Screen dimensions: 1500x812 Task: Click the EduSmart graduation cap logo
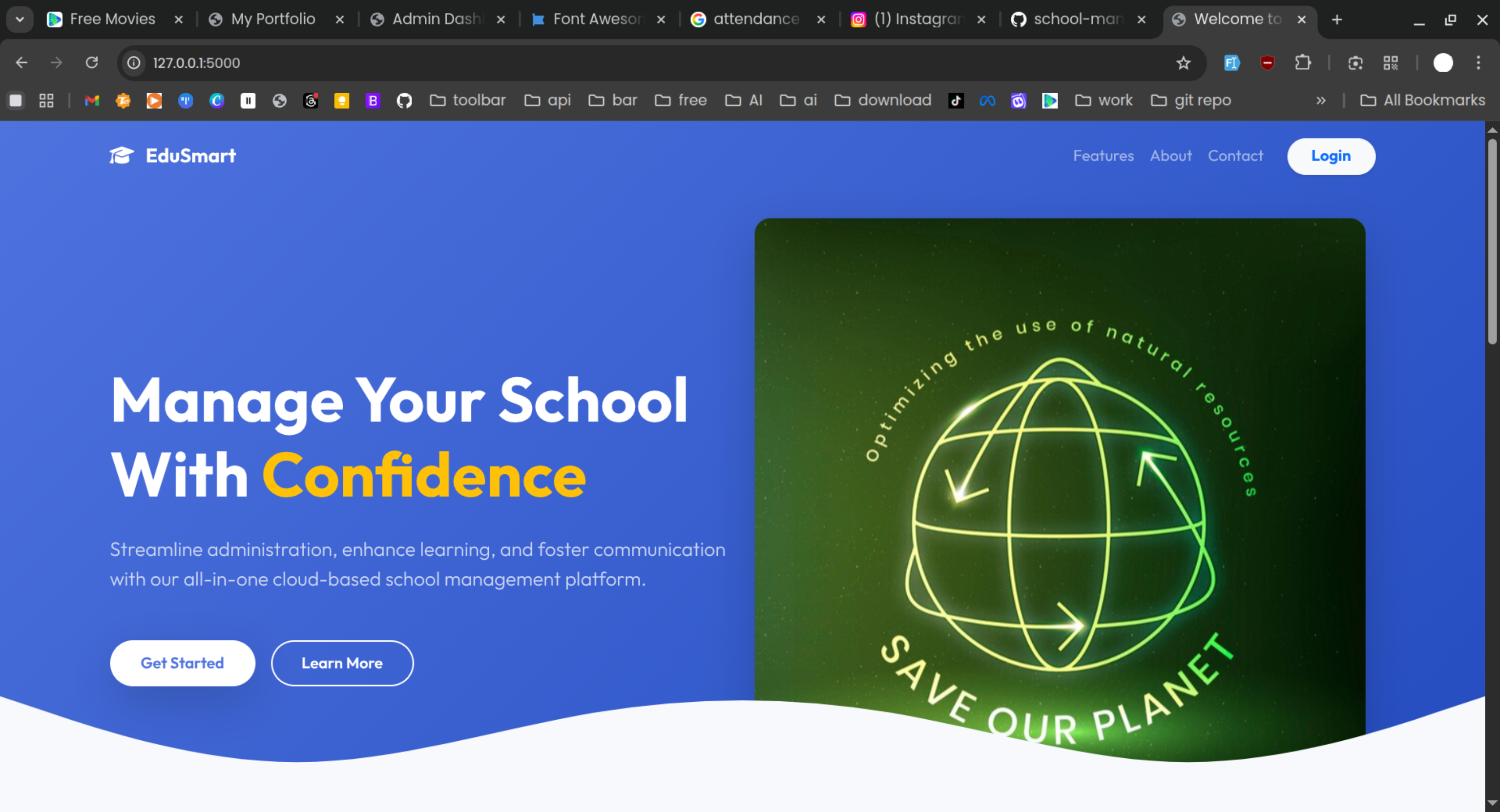(x=121, y=155)
